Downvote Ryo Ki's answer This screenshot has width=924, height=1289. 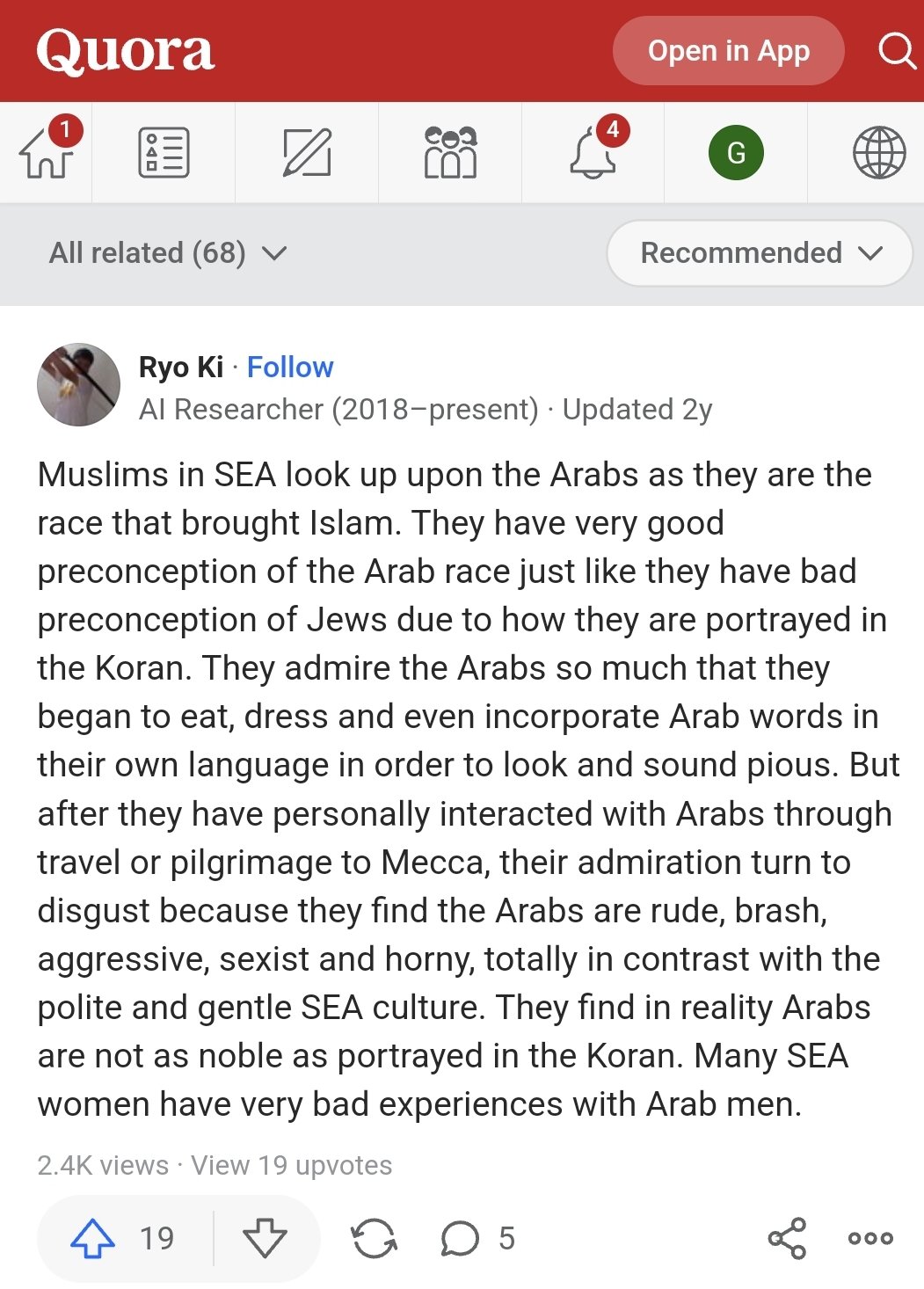pyautogui.click(x=265, y=1238)
